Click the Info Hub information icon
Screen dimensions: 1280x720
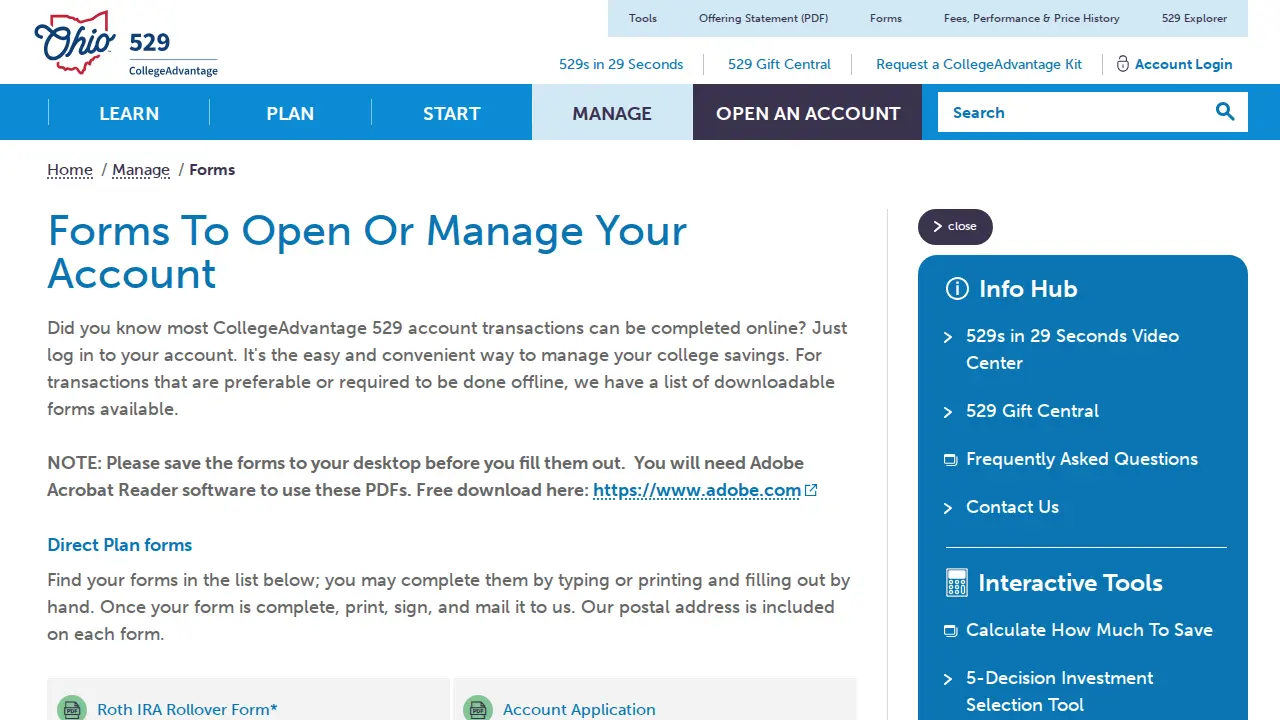[x=957, y=289]
